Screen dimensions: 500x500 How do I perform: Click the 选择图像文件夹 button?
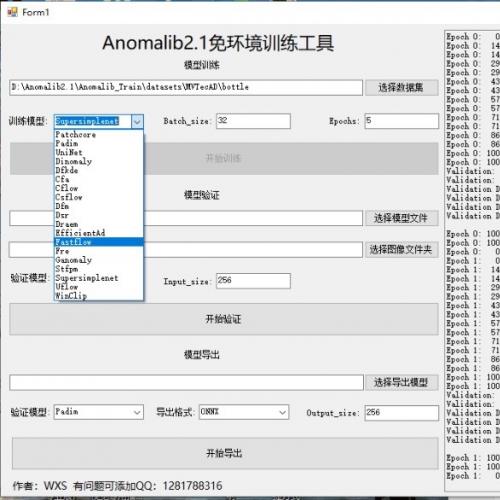click(x=401, y=249)
